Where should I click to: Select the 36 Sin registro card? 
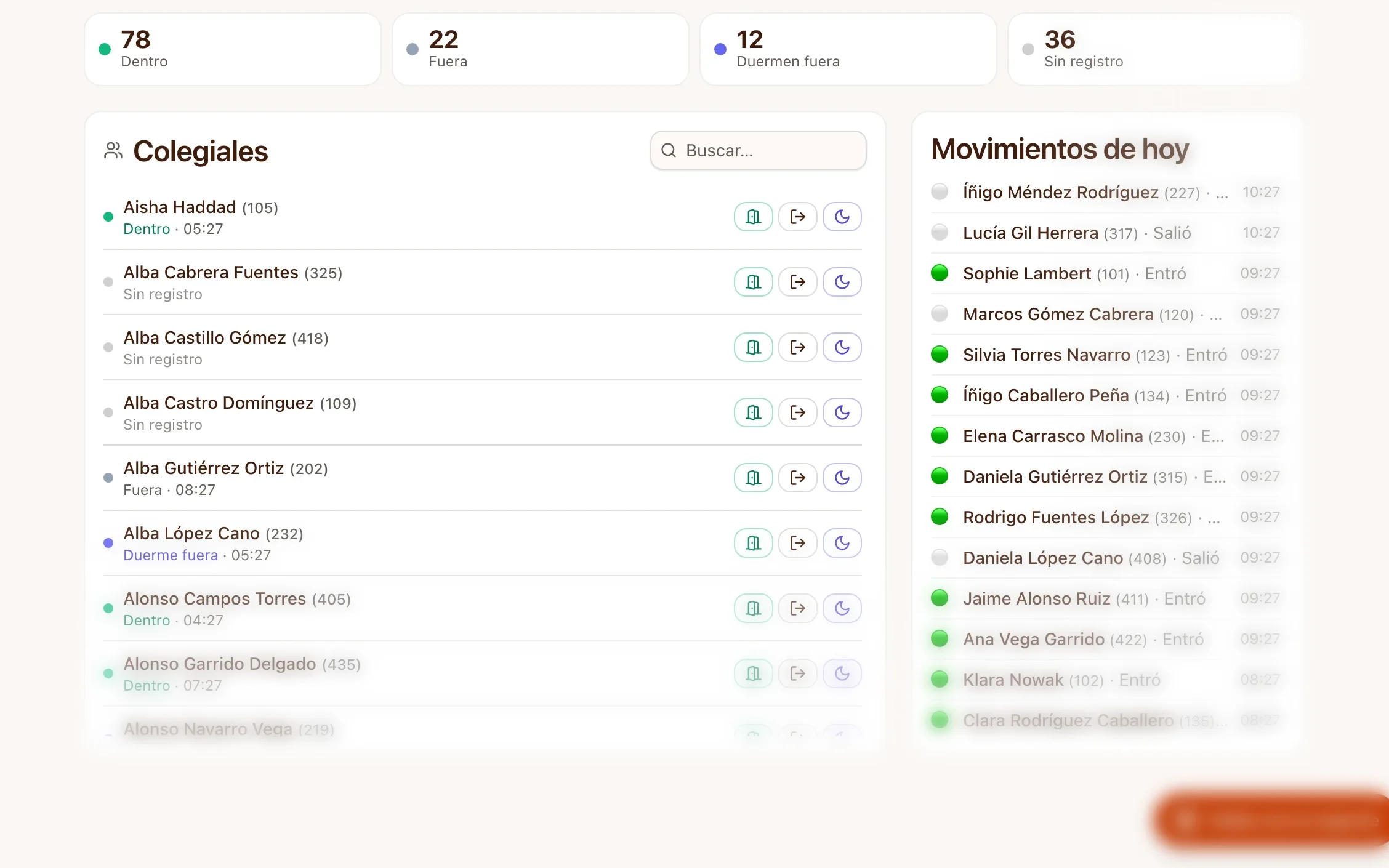[1156, 49]
